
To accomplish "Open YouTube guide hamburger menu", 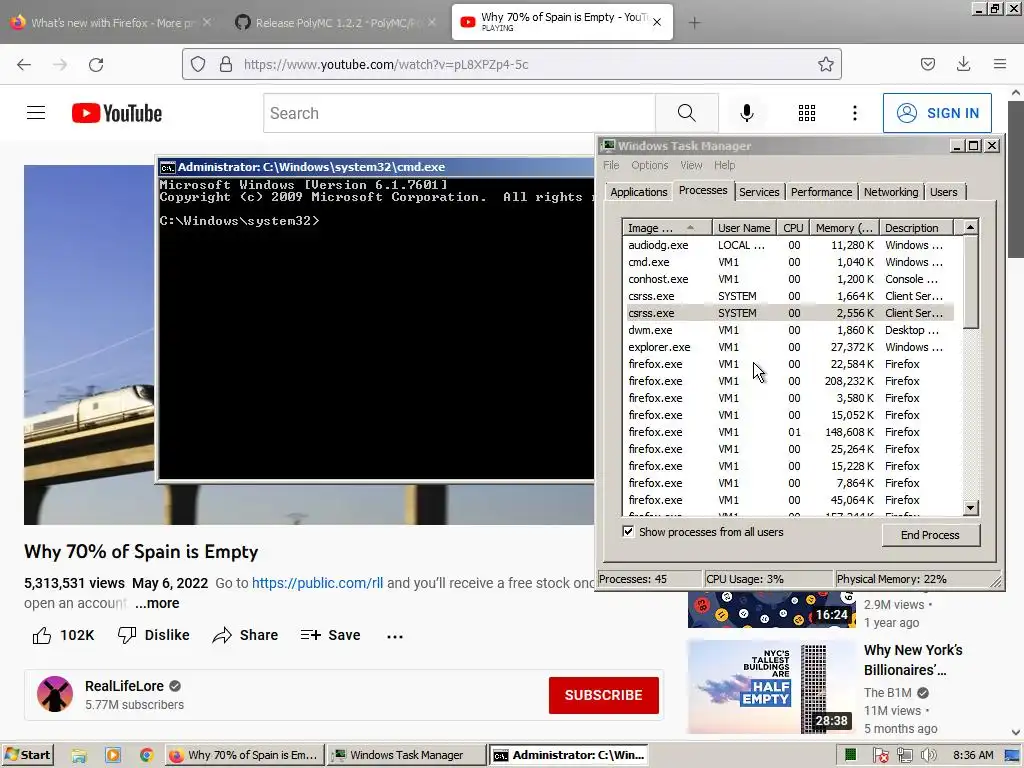I will [x=36, y=113].
